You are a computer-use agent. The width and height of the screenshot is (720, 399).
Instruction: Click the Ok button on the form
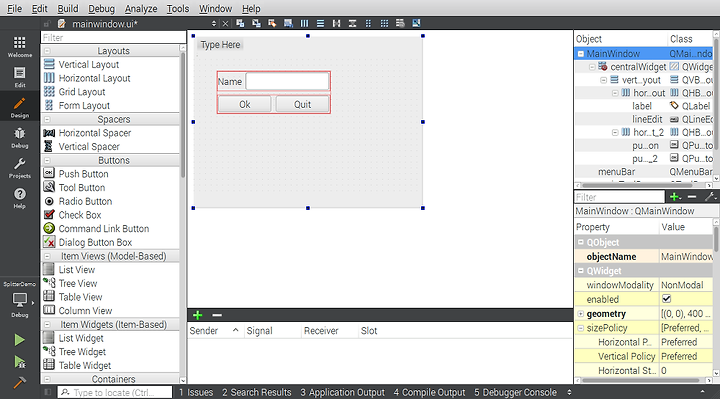[x=245, y=104]
